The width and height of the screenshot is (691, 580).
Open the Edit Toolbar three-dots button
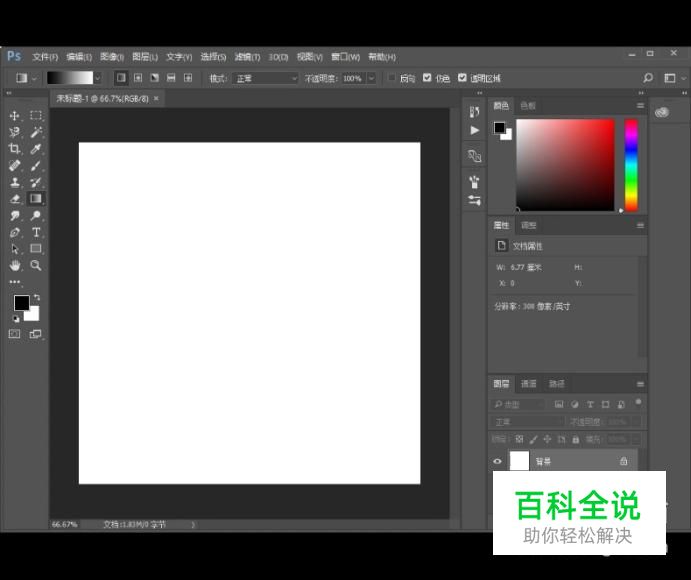click(x=15, y=282)
